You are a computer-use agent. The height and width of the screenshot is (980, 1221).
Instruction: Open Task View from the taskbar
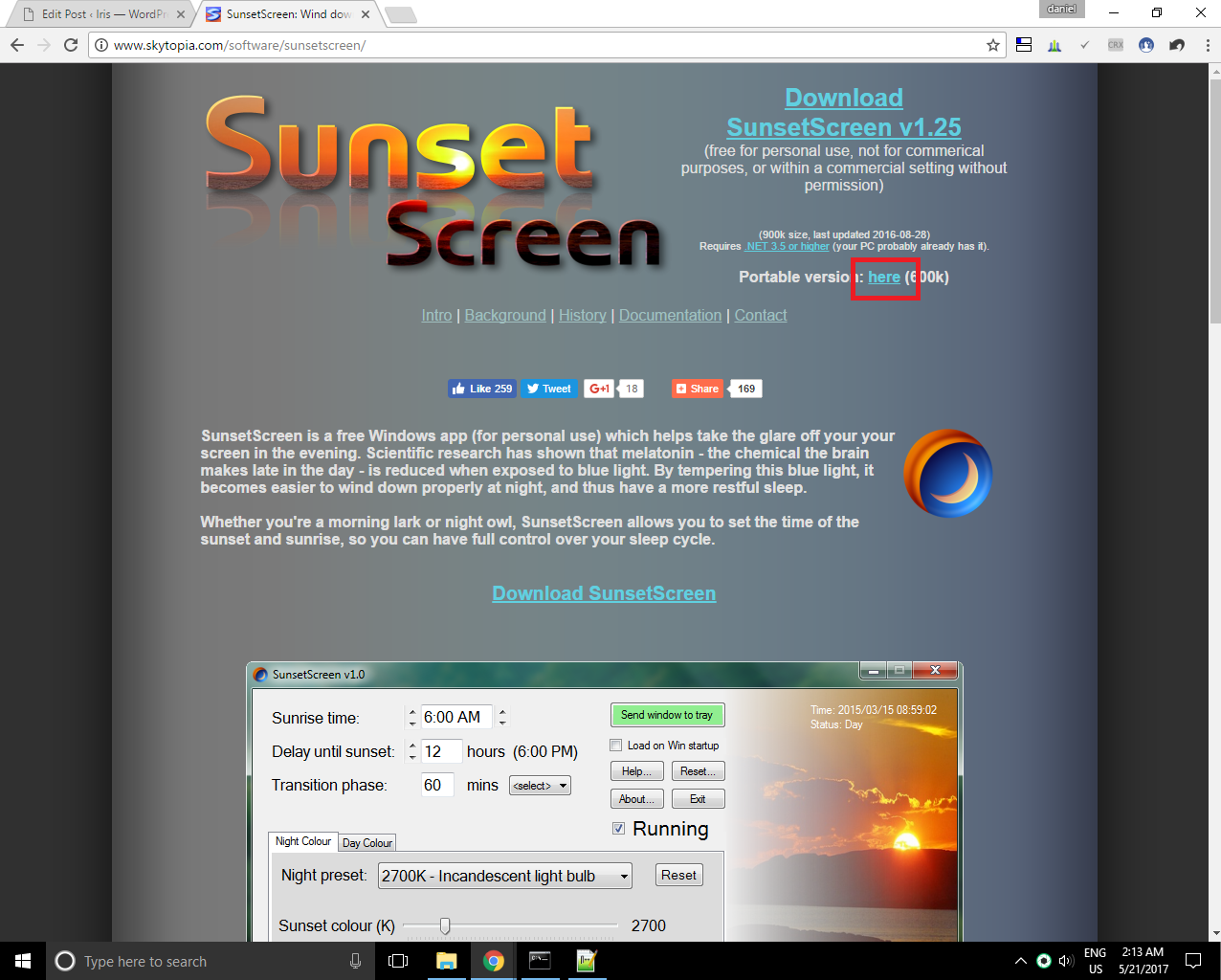[398, 961]
